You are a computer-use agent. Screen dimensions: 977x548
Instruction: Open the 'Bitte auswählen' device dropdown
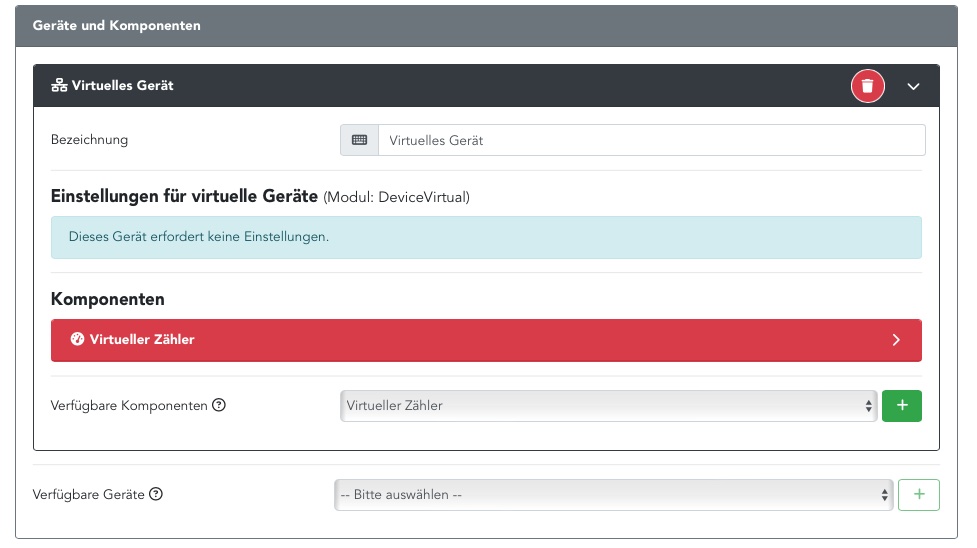pos(612,494)
